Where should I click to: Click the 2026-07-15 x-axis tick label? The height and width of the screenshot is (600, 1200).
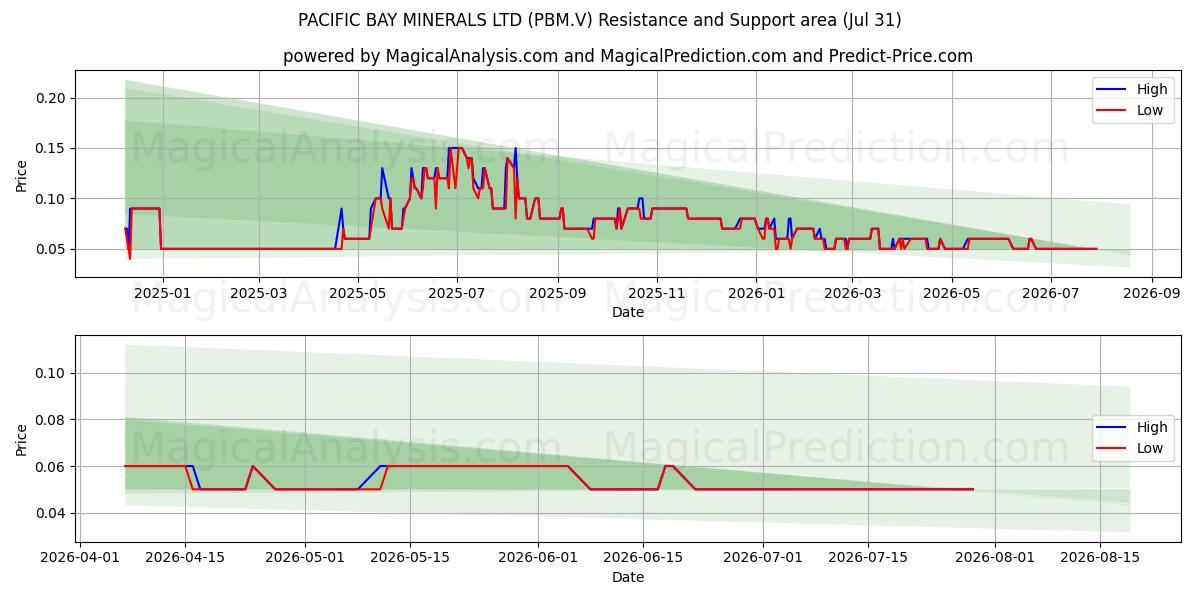[868, 558]
